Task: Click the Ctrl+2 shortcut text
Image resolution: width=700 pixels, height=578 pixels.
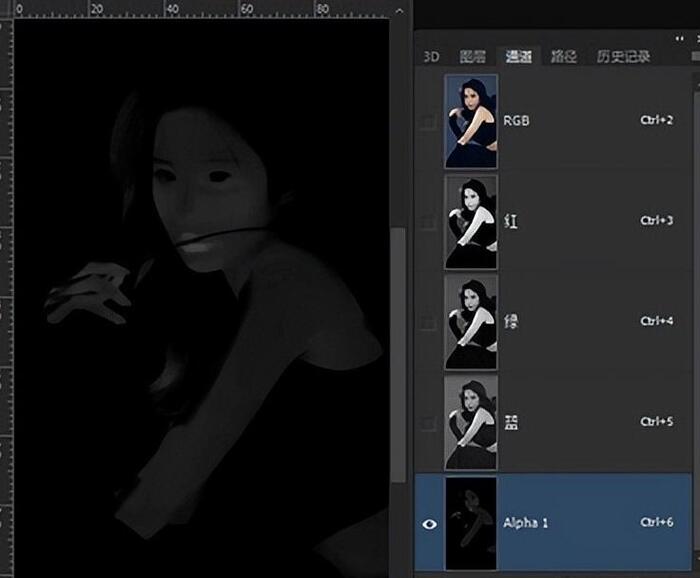Action: (x=656, y=120)
